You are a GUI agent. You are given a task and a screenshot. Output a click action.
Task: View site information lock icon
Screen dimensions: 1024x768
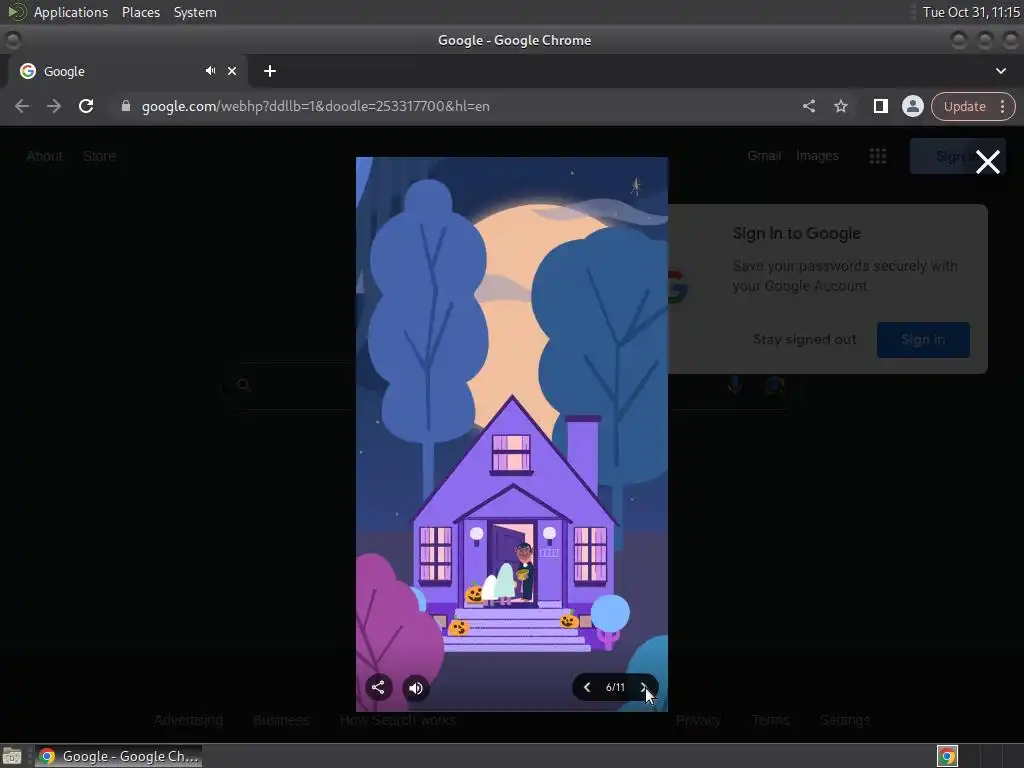[126, 106]
